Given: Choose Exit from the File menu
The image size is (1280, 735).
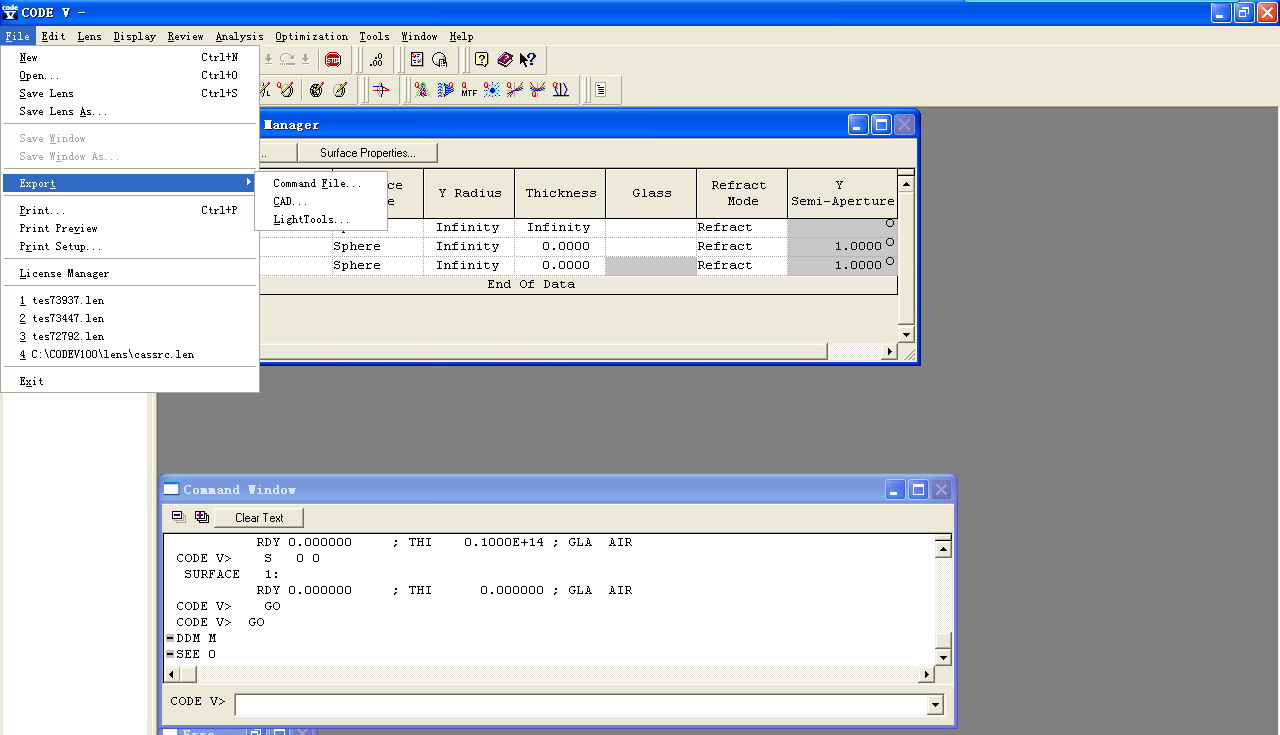Looking at the screenshot, I should [129, 381].
